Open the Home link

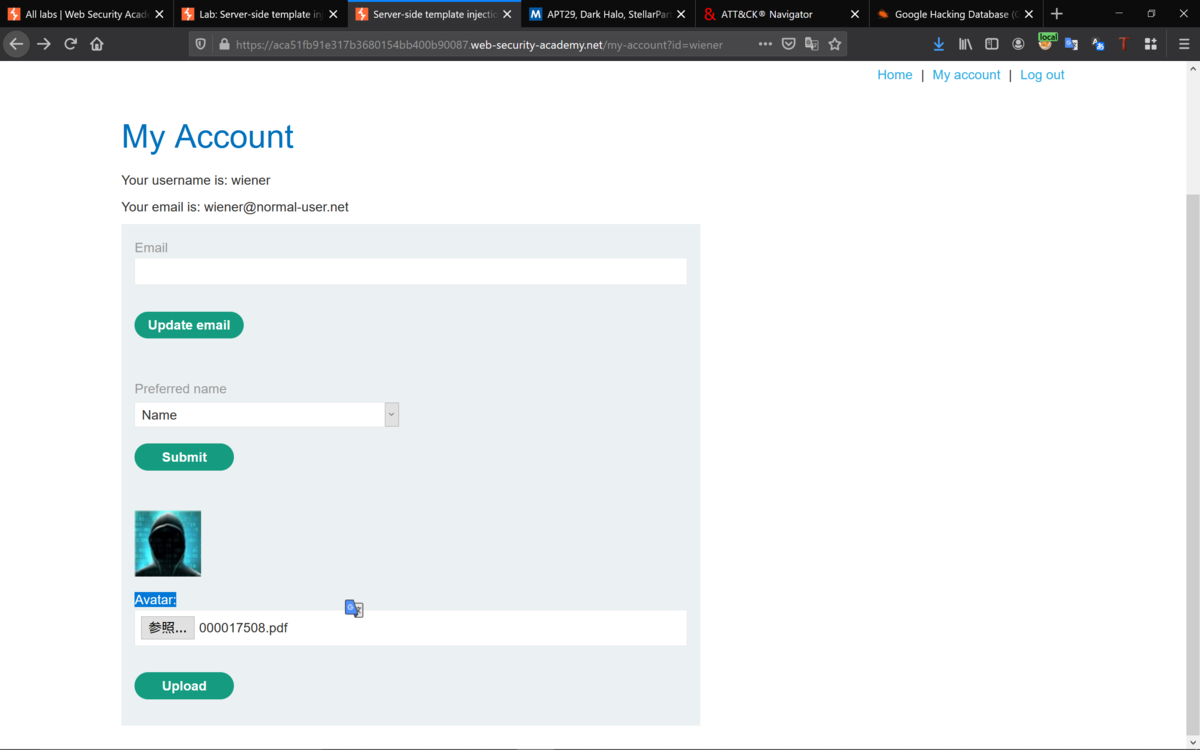point(895,75)
